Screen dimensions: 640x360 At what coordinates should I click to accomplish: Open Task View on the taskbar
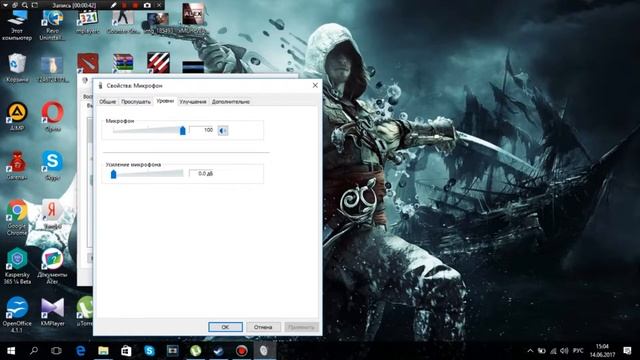(56, 351)
